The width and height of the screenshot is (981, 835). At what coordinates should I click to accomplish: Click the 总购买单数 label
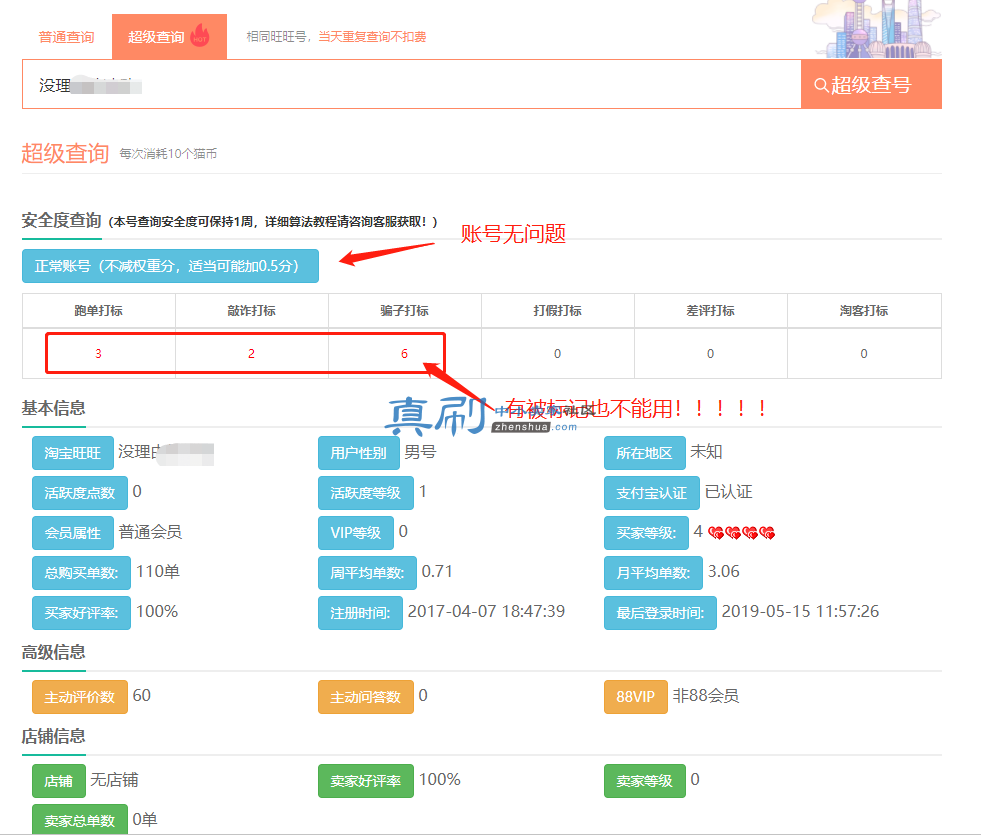point(81,573)
